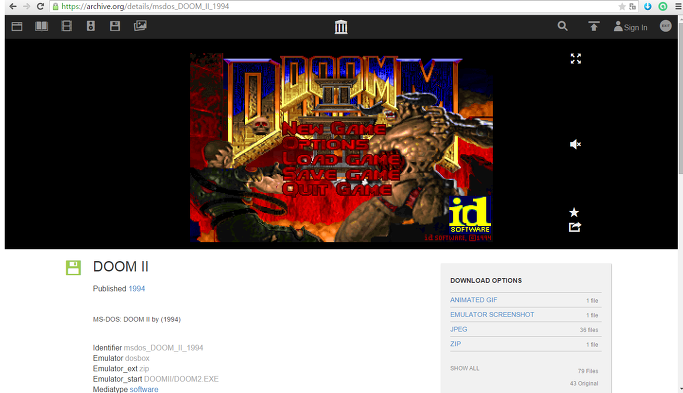Image resolution: width=683 pixels, height=393 pixels.
Task: Select Options in DOOM menu
Action: 326,144
